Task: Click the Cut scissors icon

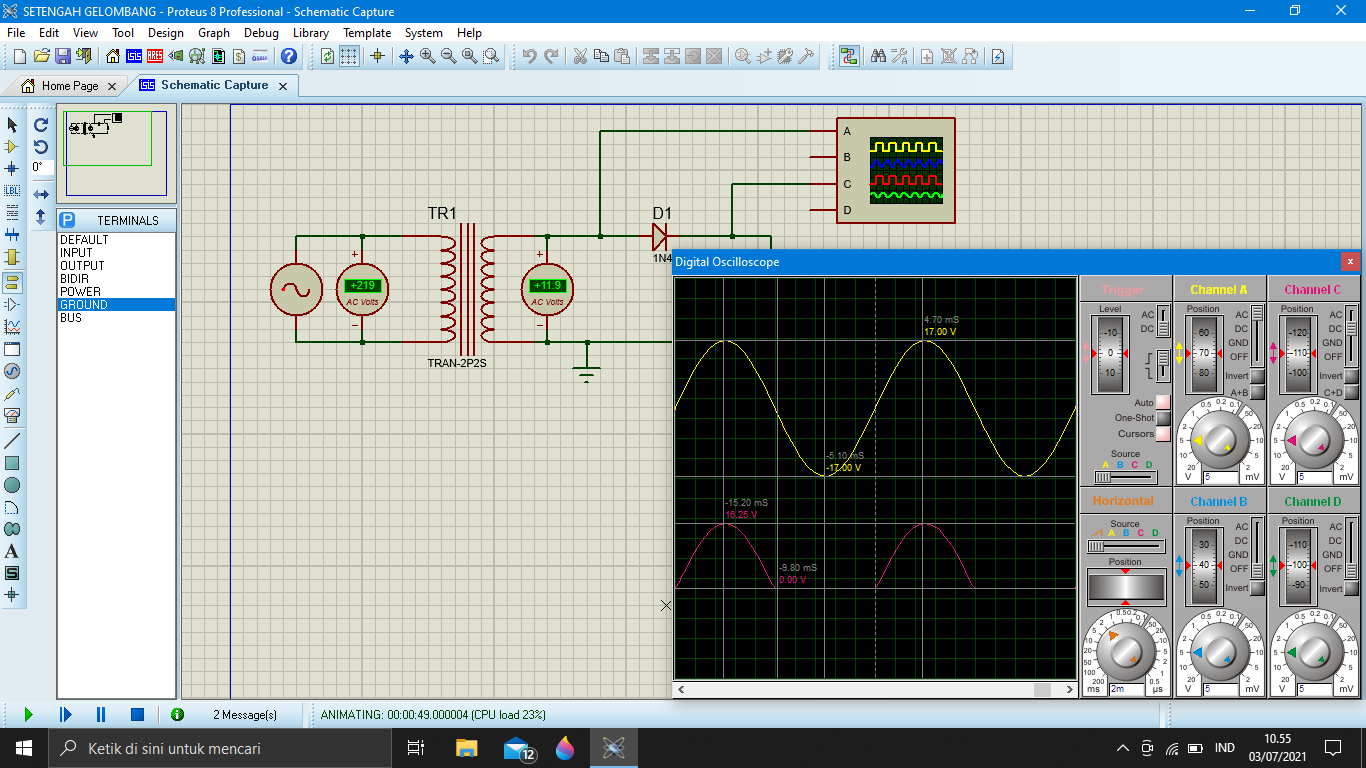Action: (x=579, y=56)
